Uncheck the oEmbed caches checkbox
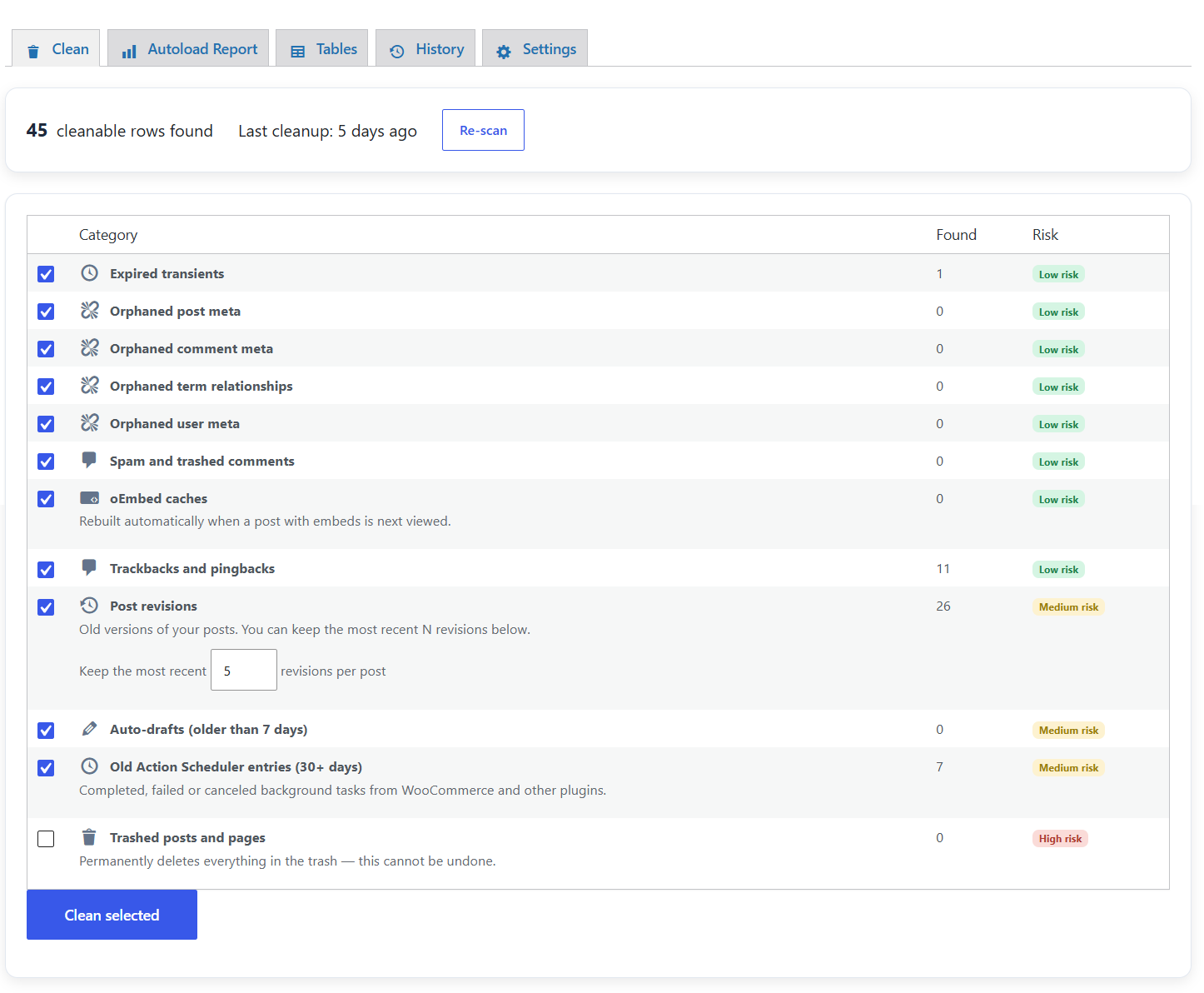This screenshot has width=1204, height=993. (x=46, y=499)
